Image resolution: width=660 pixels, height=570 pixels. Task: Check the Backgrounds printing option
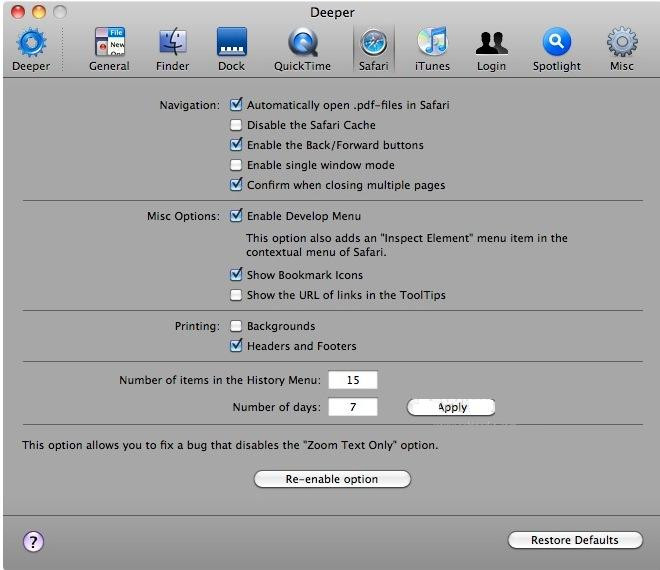tap(236, 326)
